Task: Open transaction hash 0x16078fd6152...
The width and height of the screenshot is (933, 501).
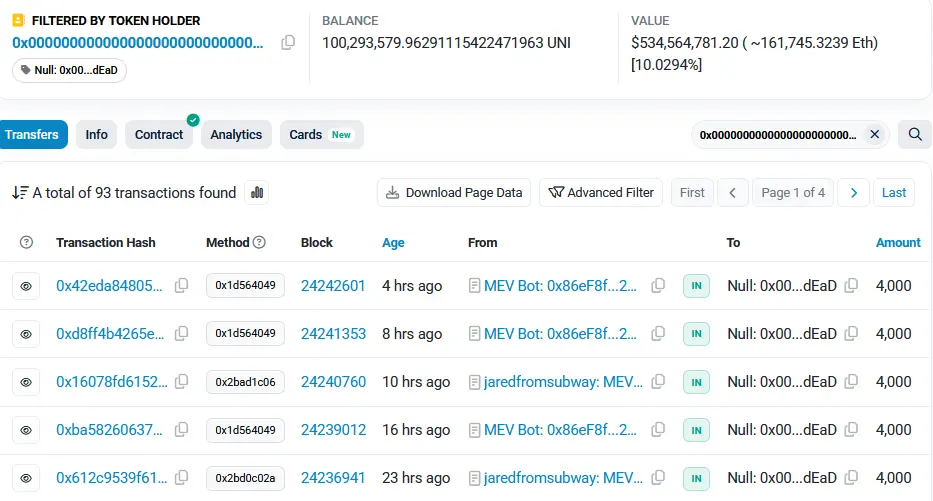Action: click(x=112, y=382)
